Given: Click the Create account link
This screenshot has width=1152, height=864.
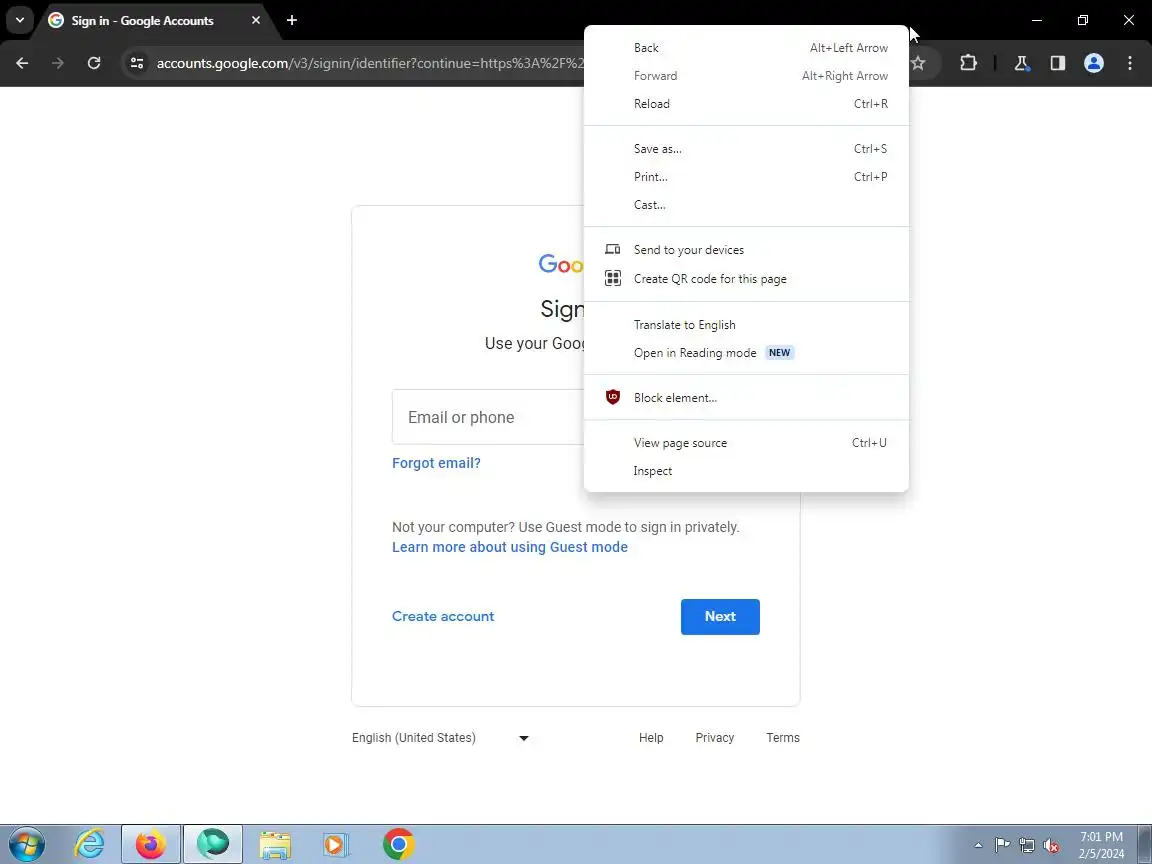Looking at the screenshot, I should tap(443, 616).
